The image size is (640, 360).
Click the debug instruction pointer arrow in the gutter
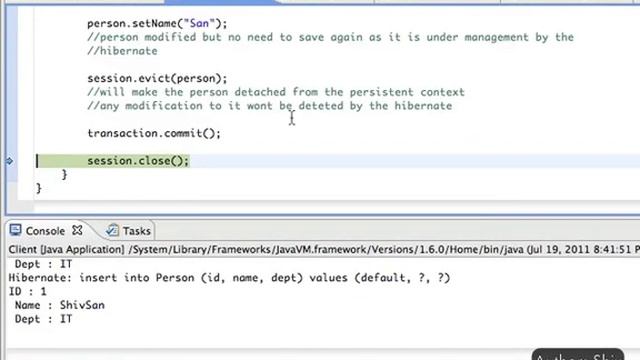pos(9,161)
